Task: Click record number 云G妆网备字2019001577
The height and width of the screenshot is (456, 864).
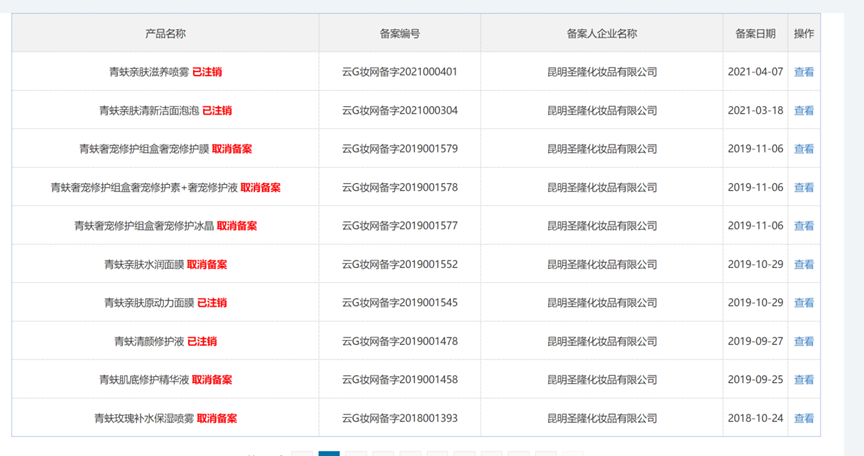Action: click(x=399, y=226)
